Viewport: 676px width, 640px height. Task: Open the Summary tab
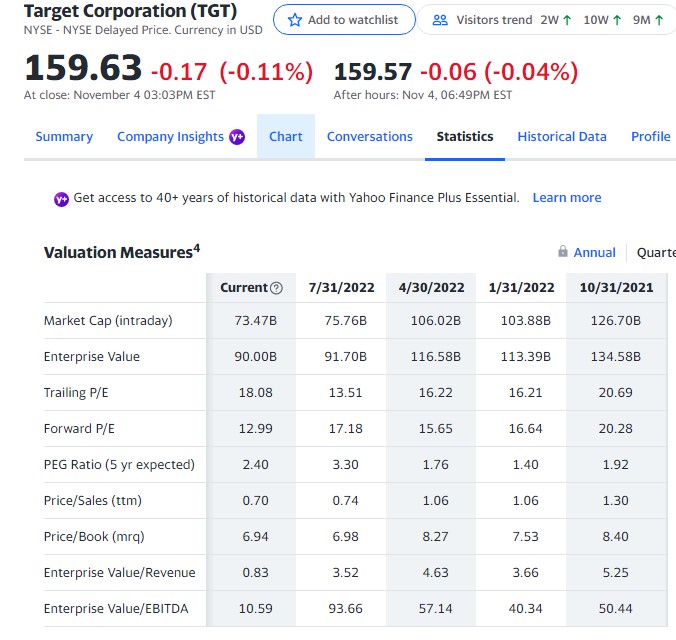pos(64,137)
